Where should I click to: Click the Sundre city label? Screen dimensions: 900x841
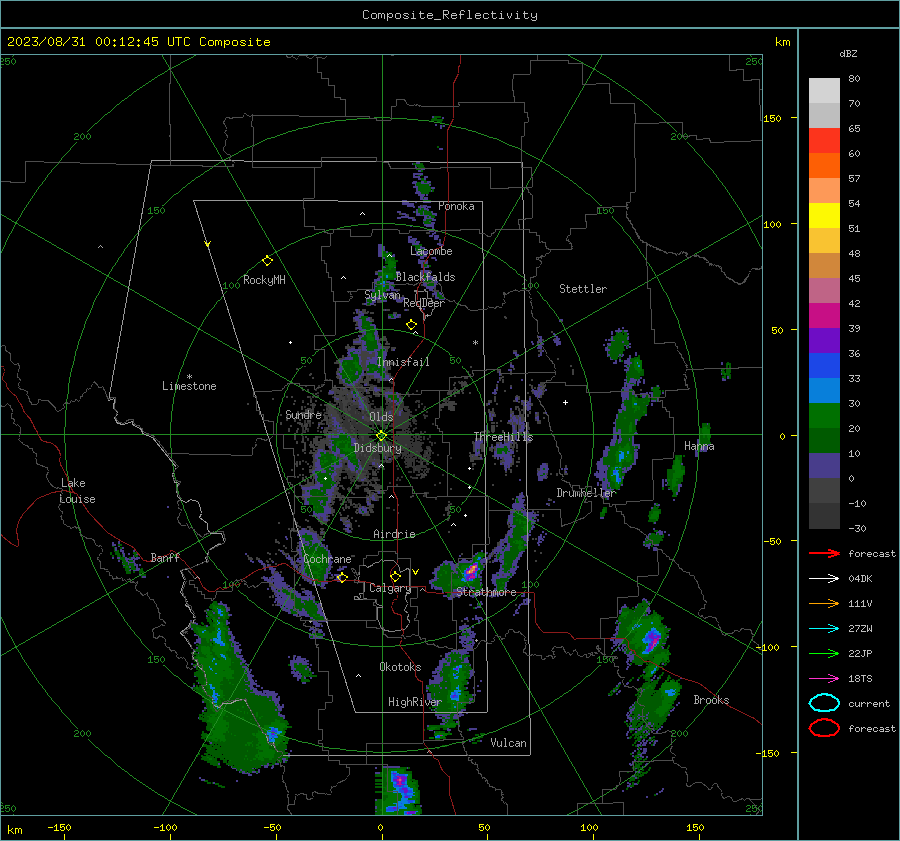point(303,414)
